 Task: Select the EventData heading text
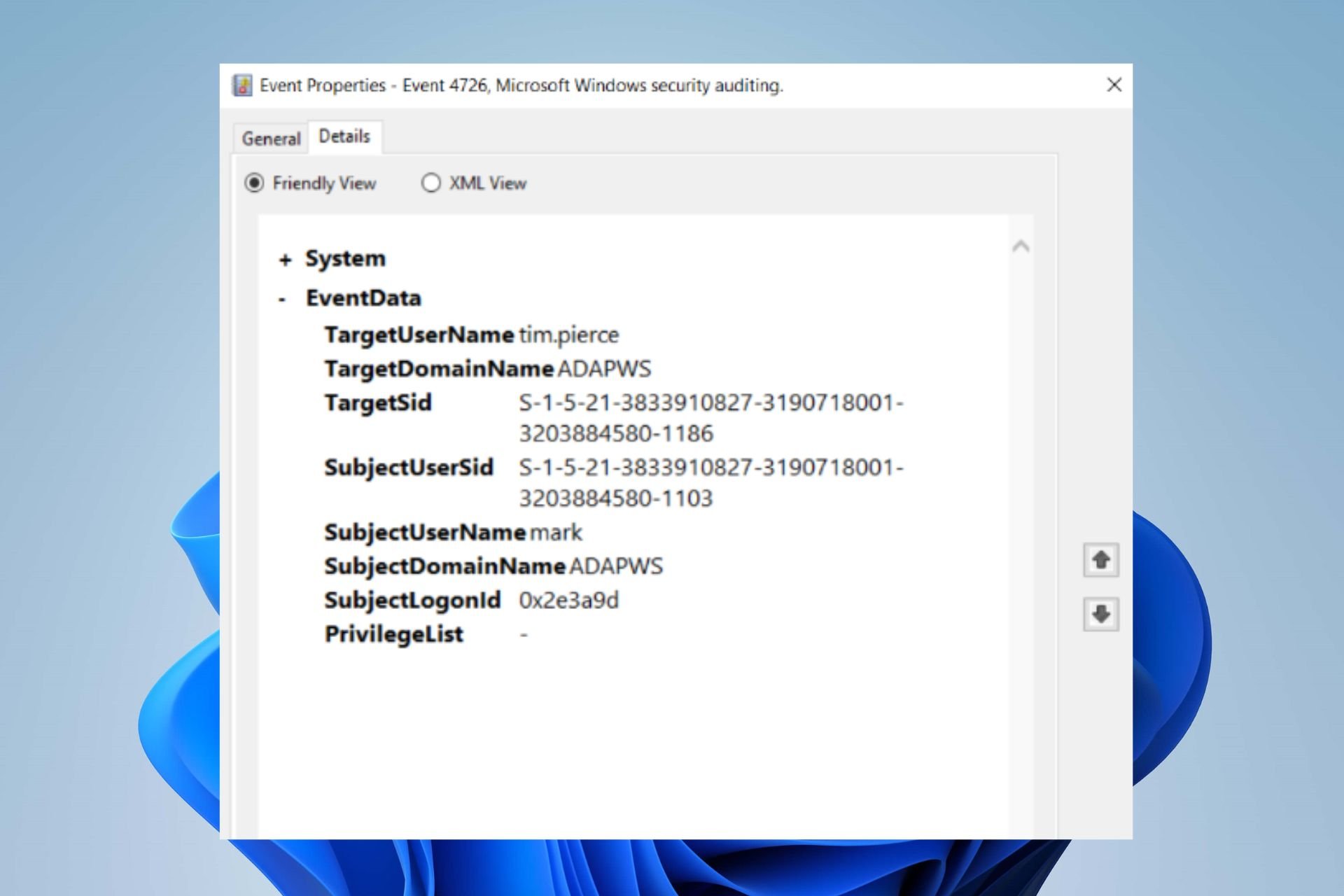[x=363, y=298]
